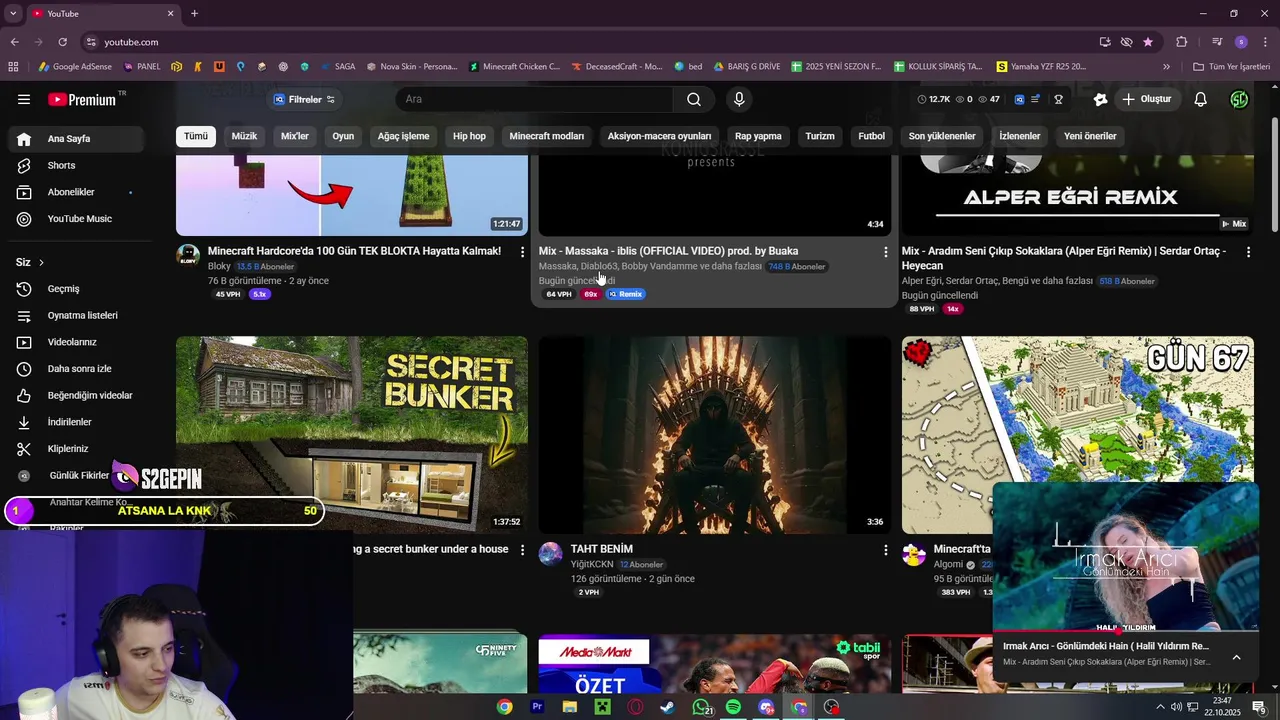Open more options for Minecraft Hardcore video
The image size is (1280, 720).
[522, 252]
